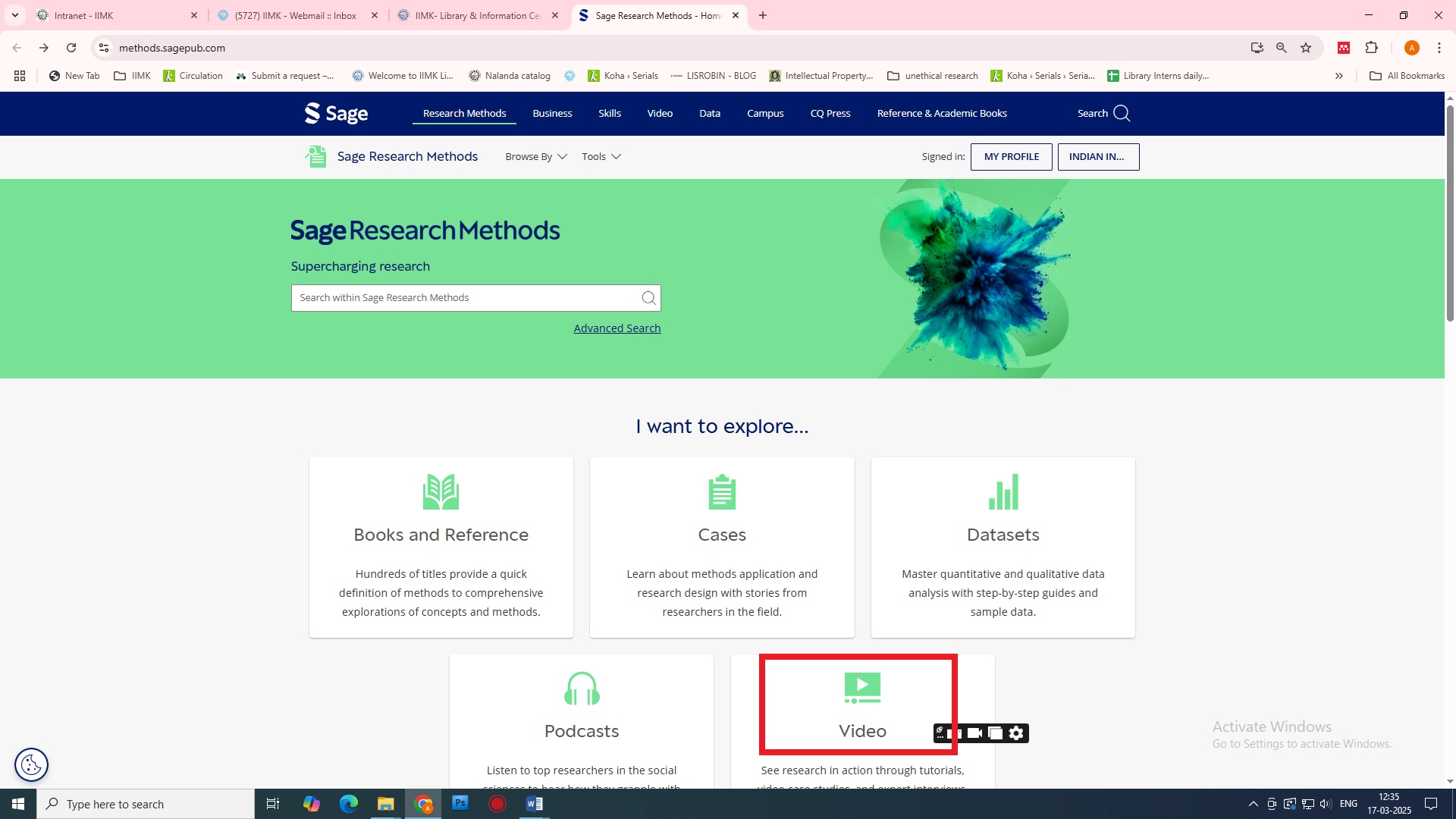Show hidden bookmarks chevron

click(1339, 76)
